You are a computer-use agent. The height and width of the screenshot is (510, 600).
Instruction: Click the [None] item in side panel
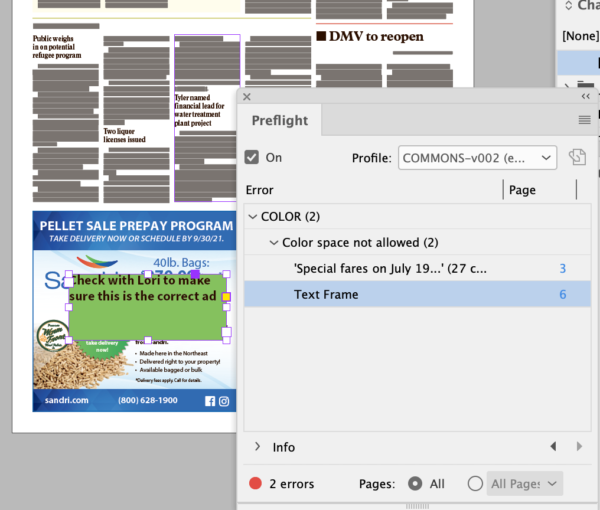coord(580,36)
